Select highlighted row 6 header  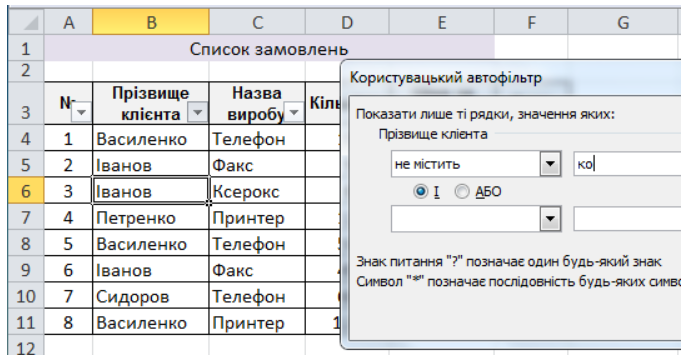(x=26, y=191)
